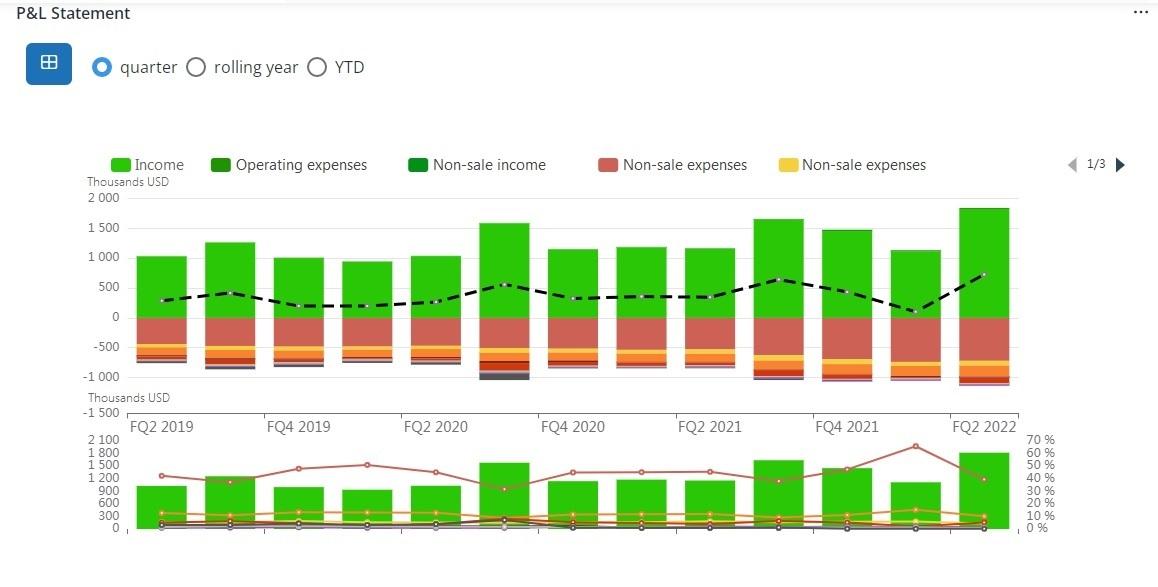Switch to the YTD radio option
The image size is (1158, 587).
point(317,67)
